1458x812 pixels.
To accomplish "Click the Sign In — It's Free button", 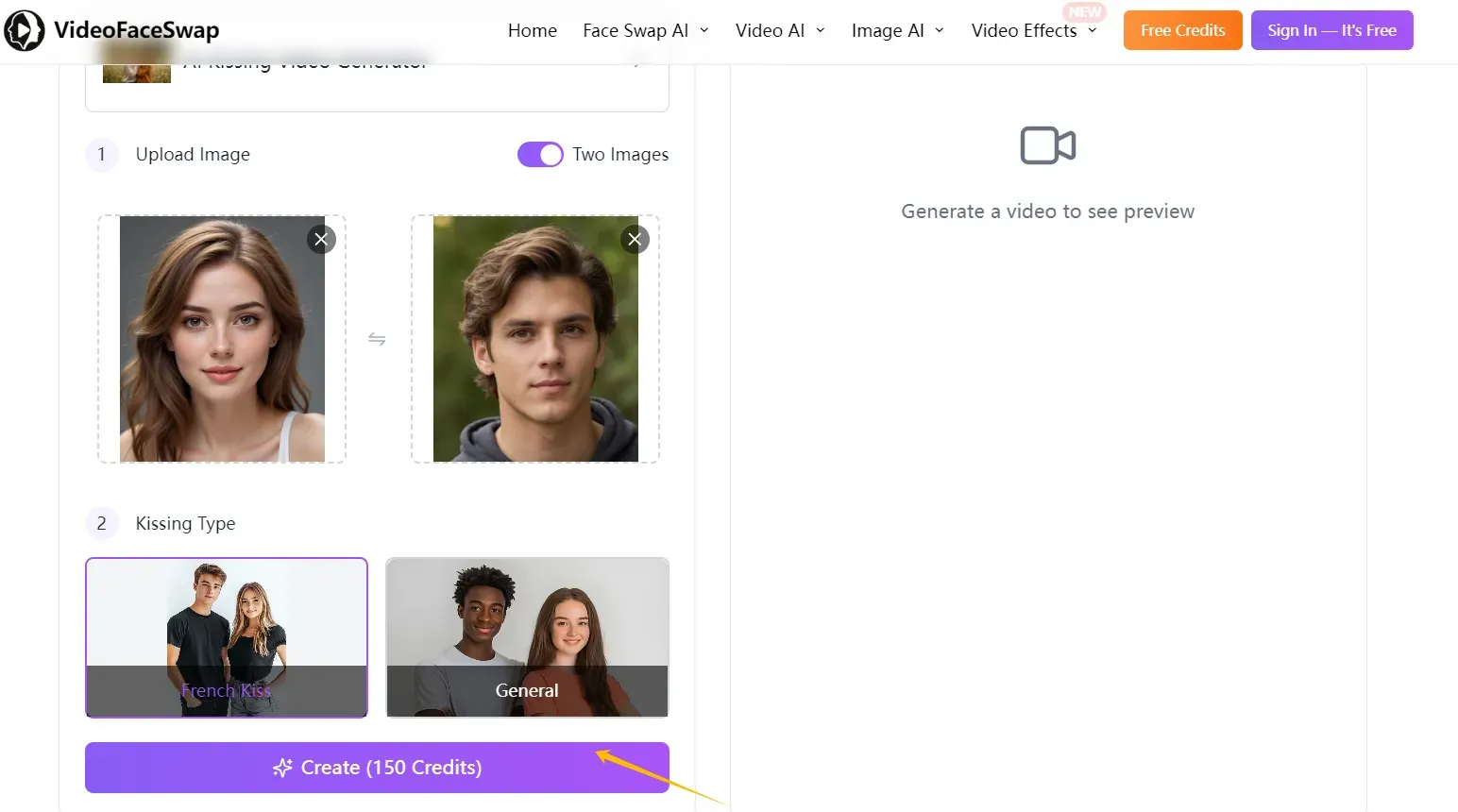I will click(1331, 29).
